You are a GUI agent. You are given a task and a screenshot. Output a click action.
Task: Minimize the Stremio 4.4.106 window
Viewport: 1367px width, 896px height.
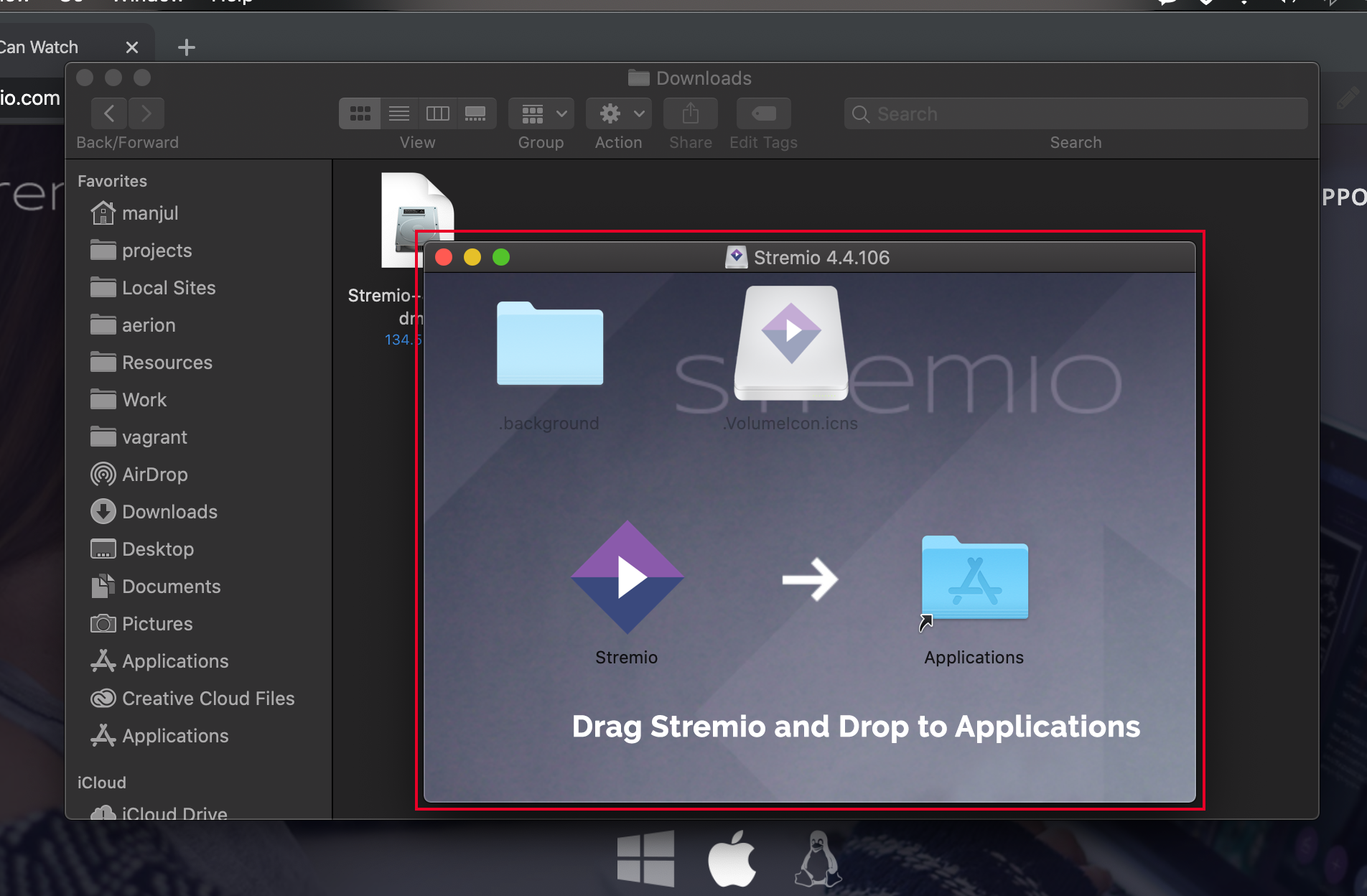pyautogui.click(x=472, y=257)
